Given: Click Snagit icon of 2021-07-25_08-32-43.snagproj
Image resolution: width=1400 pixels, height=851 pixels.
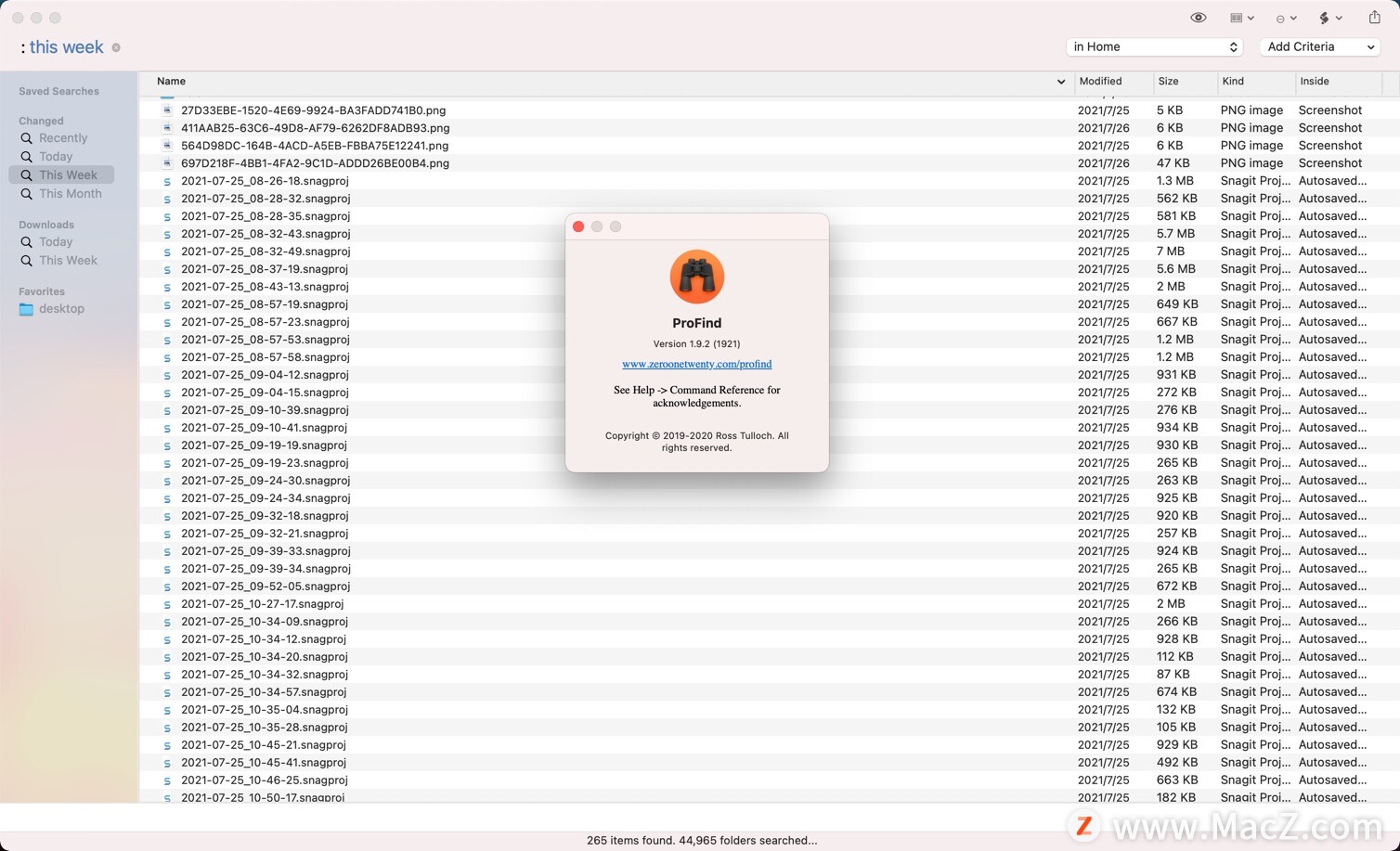Looking at the screenshot, I should tap(167, 234).
